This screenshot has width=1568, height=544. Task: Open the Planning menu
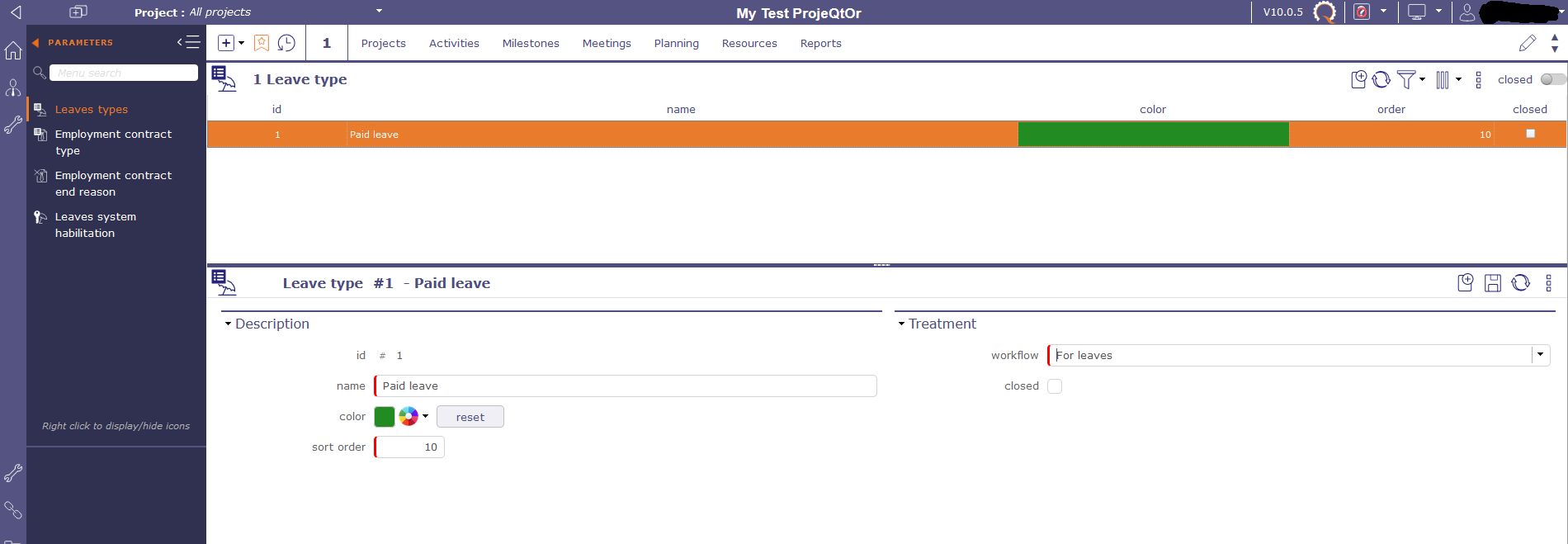coord(676,43)
